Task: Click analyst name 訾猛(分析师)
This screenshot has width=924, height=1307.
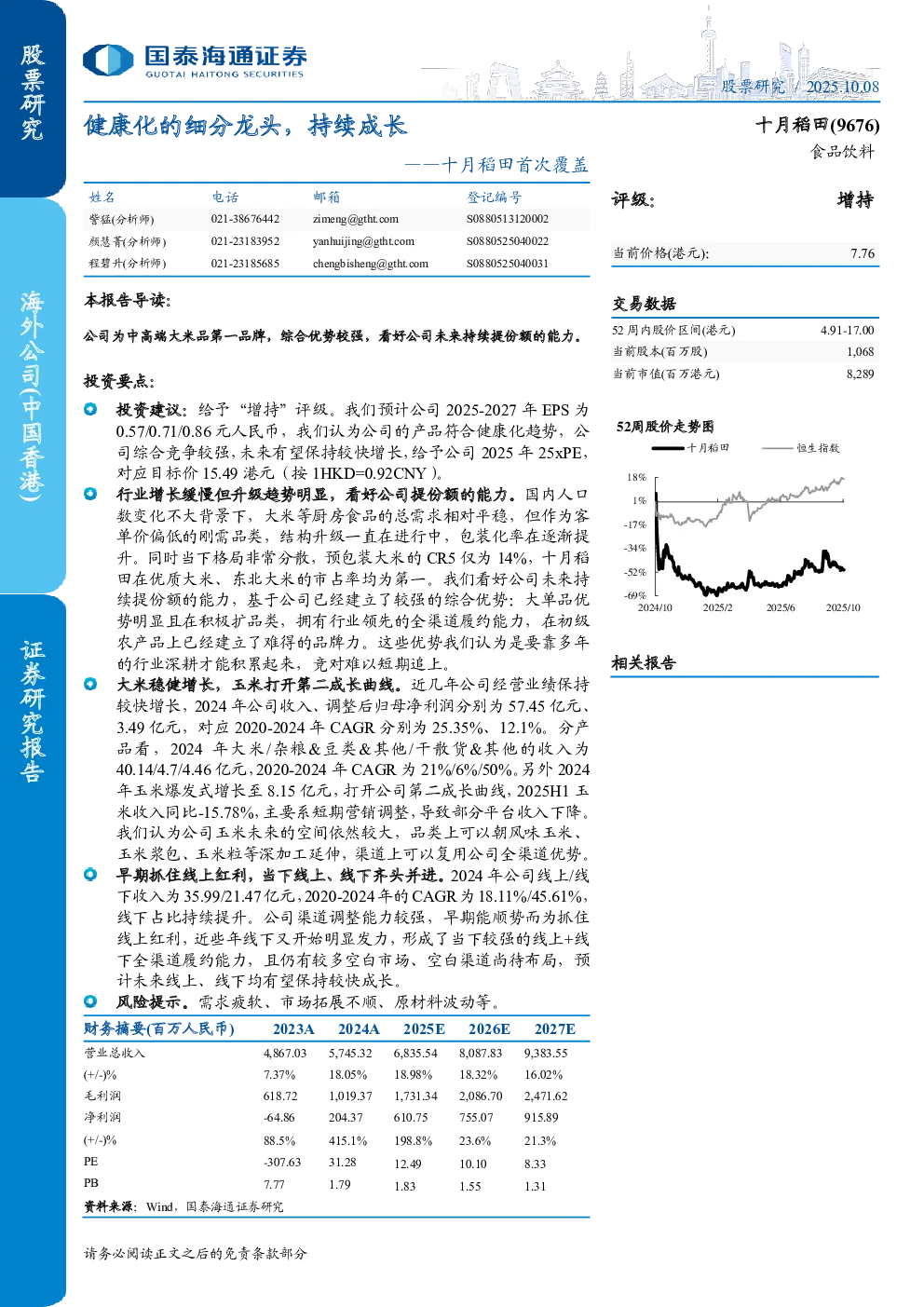Action: pos(121,219)
